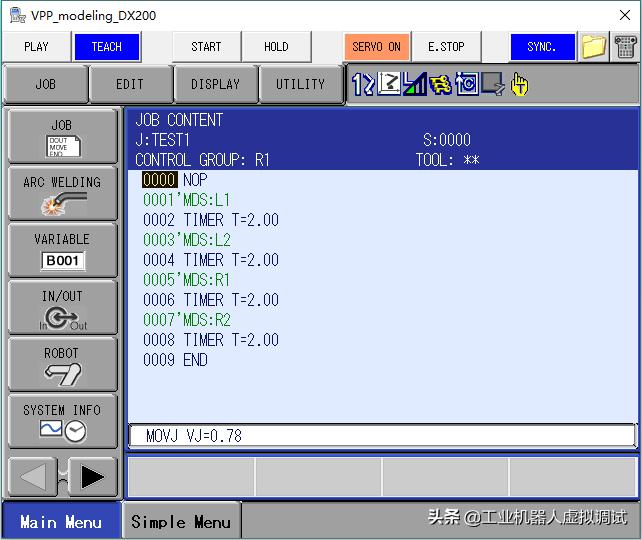642x540 pixels.
Task: Click the manual speed status icon
Action: pos(415,84)
